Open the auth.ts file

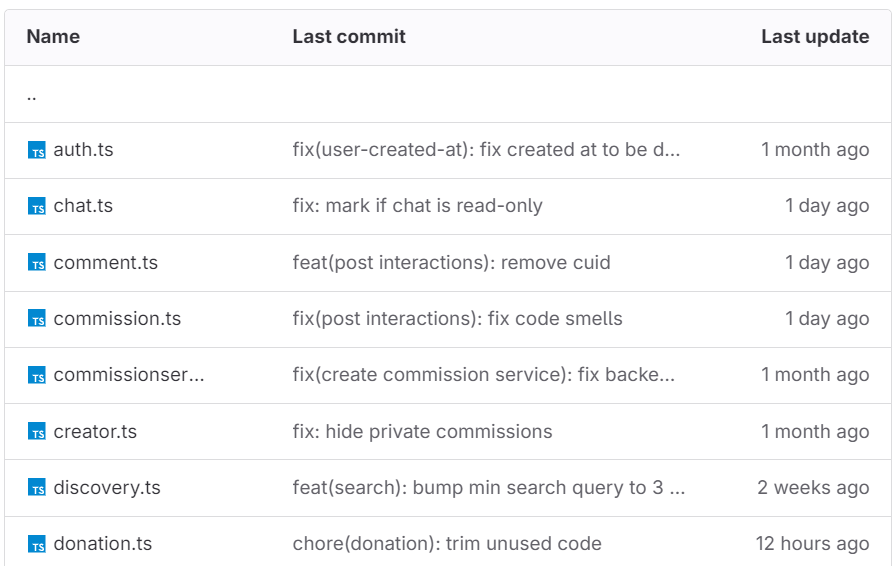click(83, 150)
